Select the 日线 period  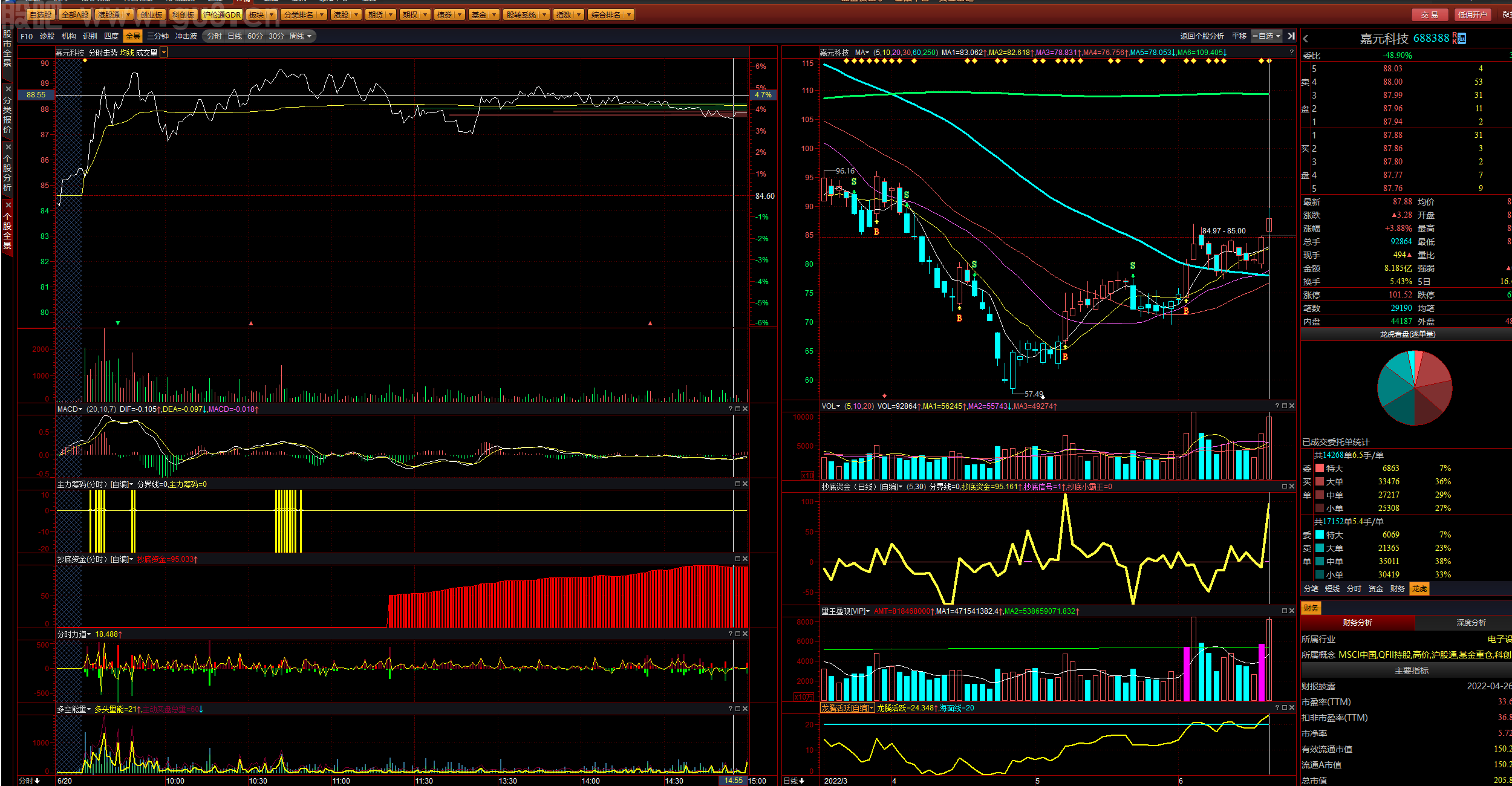(235, 36)
